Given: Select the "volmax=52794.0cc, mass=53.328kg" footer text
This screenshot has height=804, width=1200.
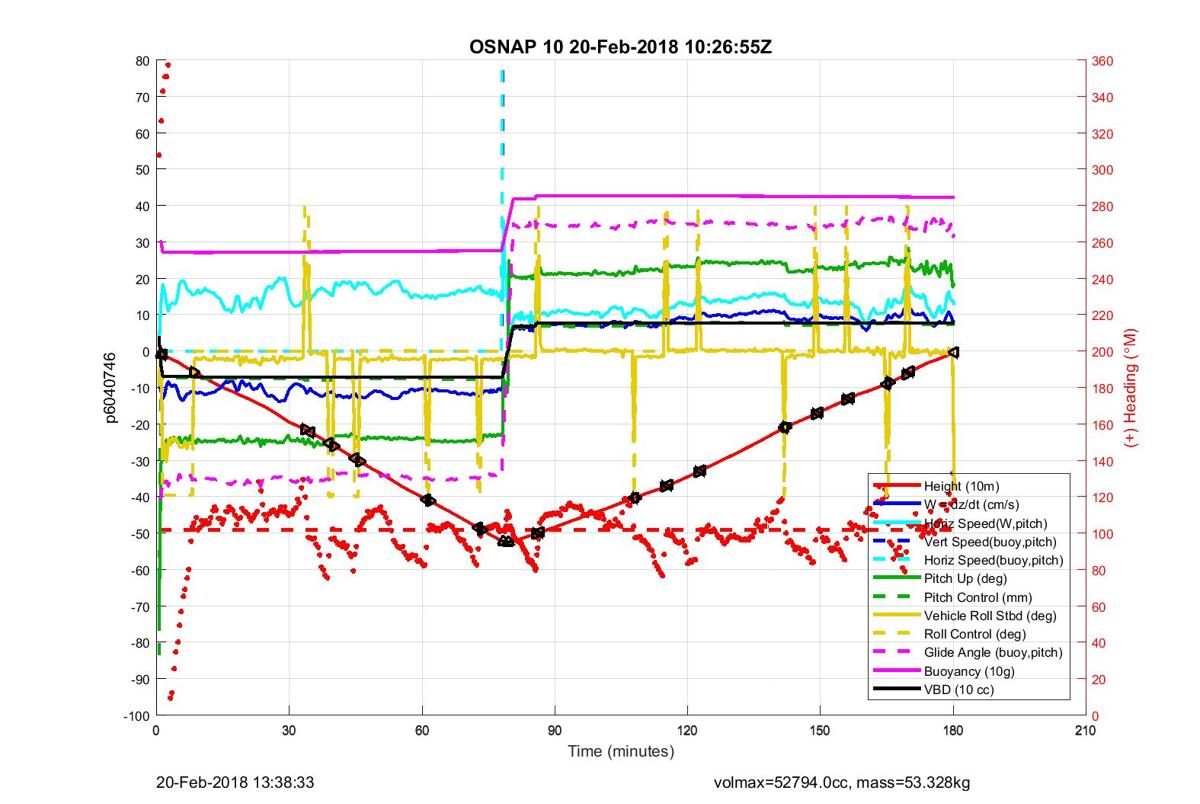Looking at the screenshot, I should [841, 782].
